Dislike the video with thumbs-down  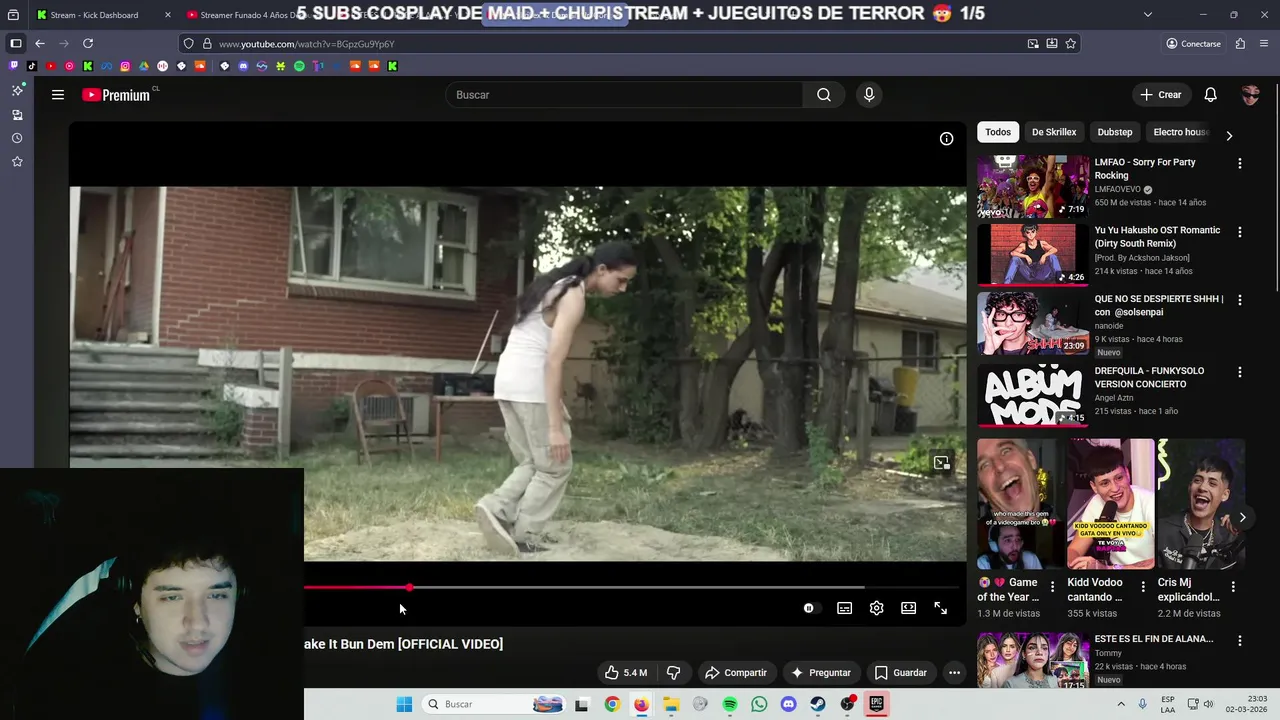coord(673,673)
